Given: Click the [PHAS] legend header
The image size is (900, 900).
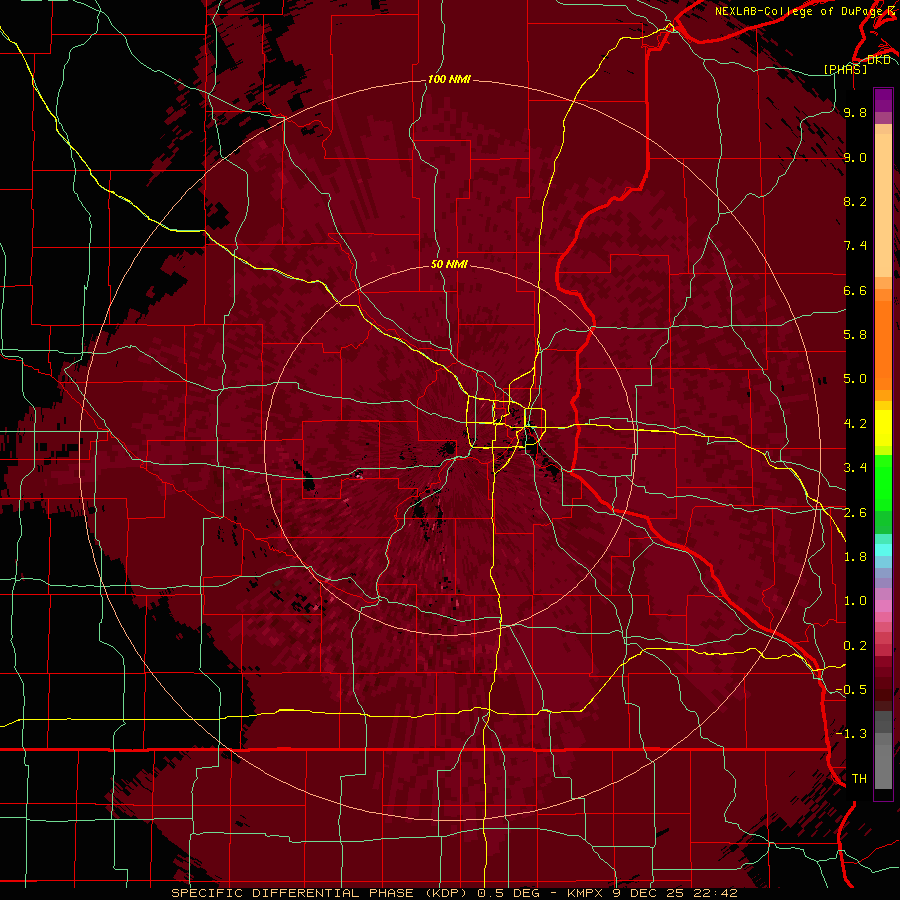Looking at the screenshot, I should pos(845,69).
